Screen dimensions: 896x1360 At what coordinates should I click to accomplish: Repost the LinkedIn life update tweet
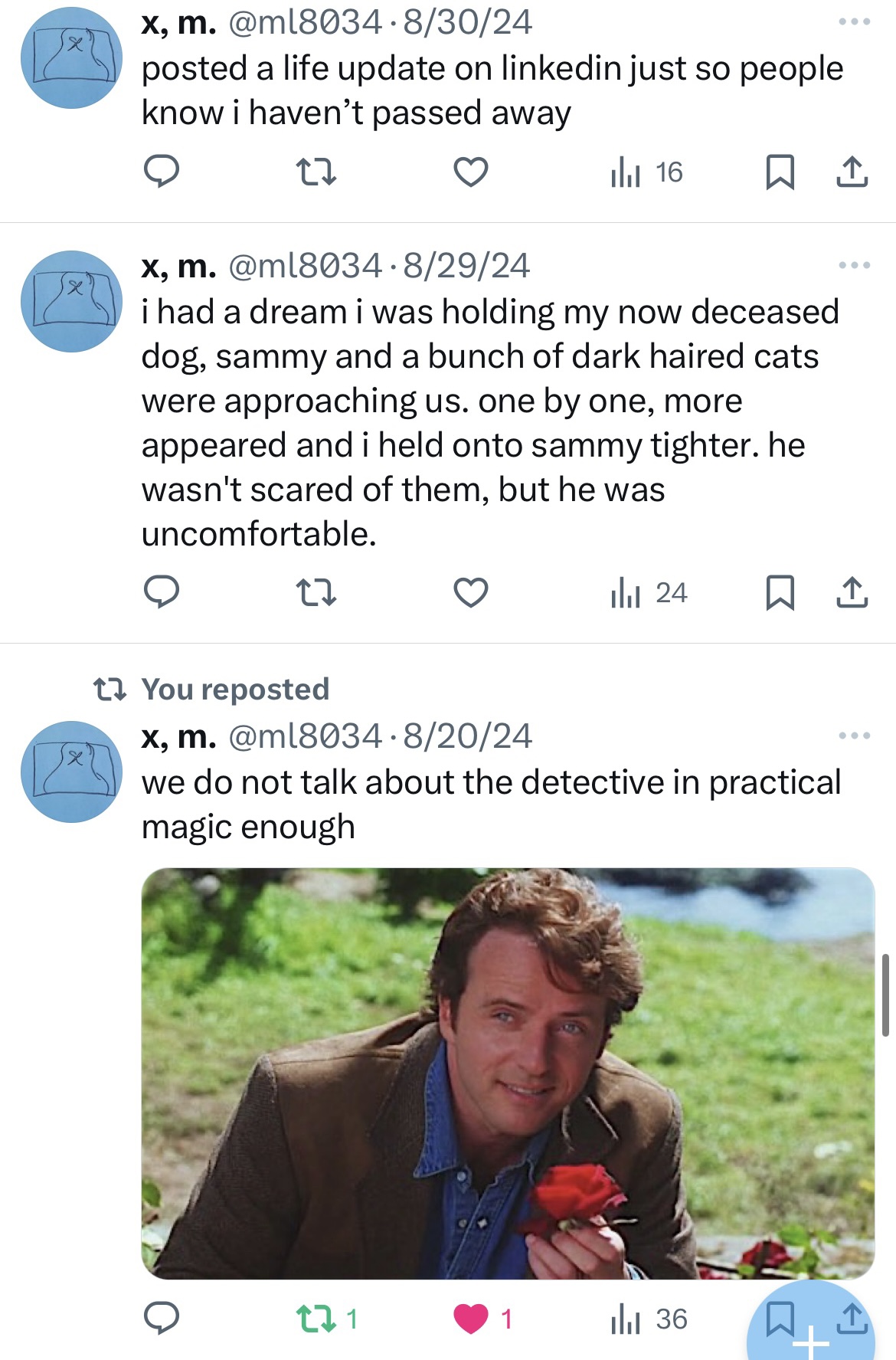(316, 172)
